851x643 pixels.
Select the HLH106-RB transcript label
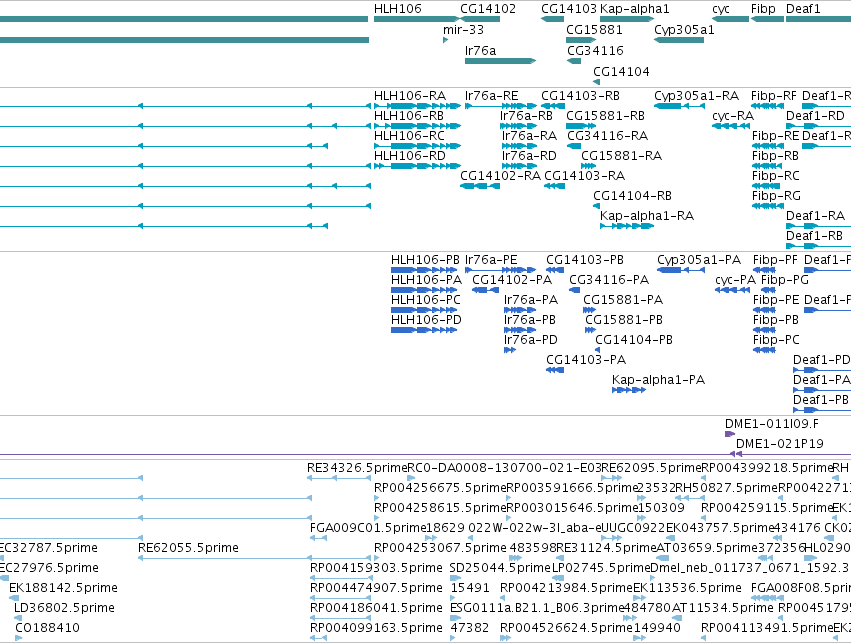coord(409,116)
